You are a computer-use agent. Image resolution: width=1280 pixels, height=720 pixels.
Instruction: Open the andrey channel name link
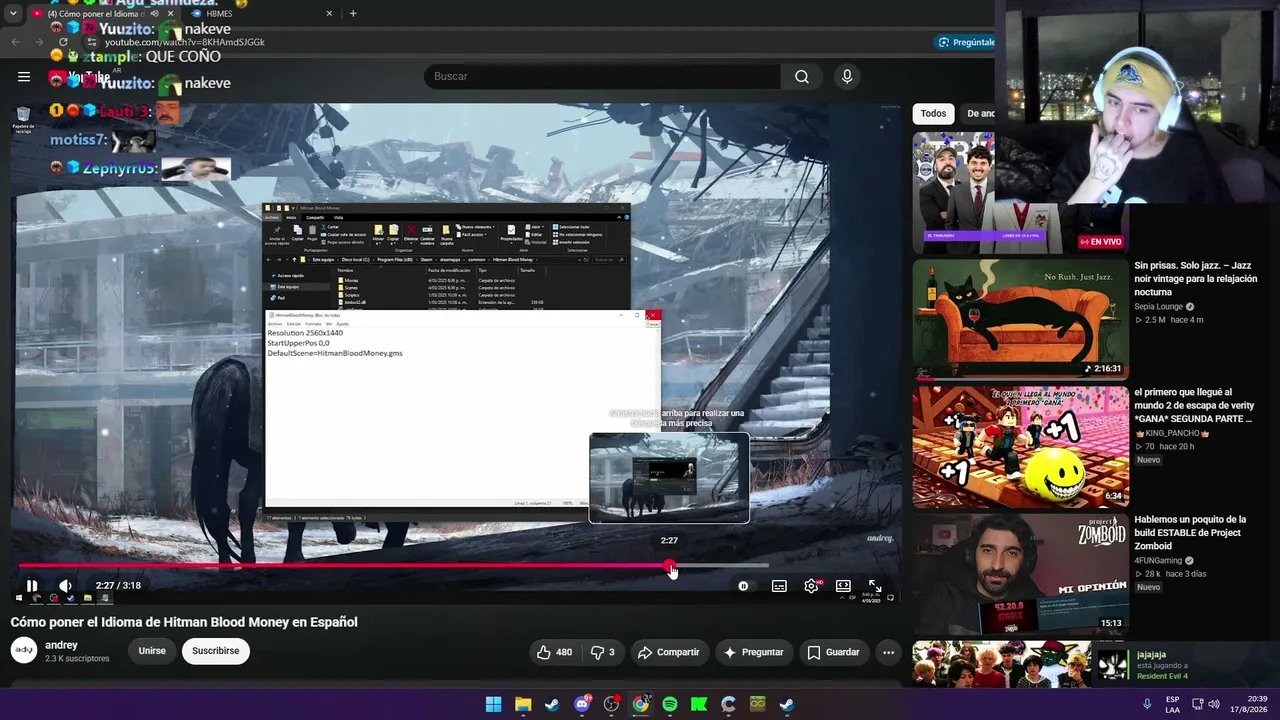(61, 645)
